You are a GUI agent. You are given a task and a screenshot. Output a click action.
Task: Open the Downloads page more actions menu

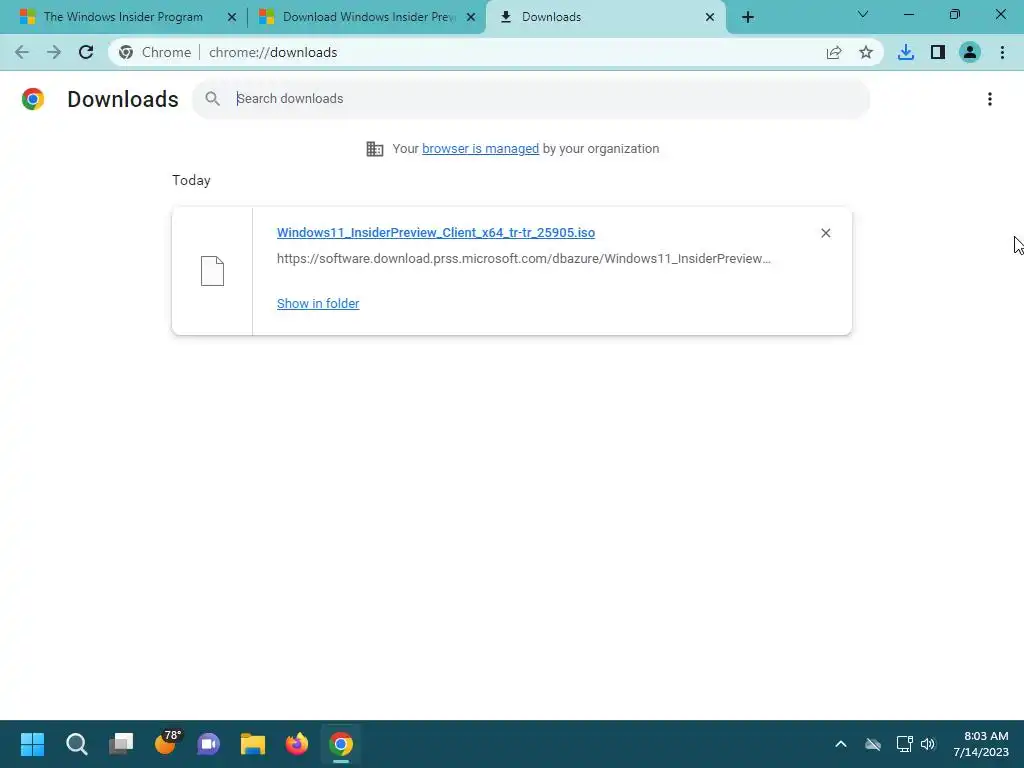click(990, 99)
